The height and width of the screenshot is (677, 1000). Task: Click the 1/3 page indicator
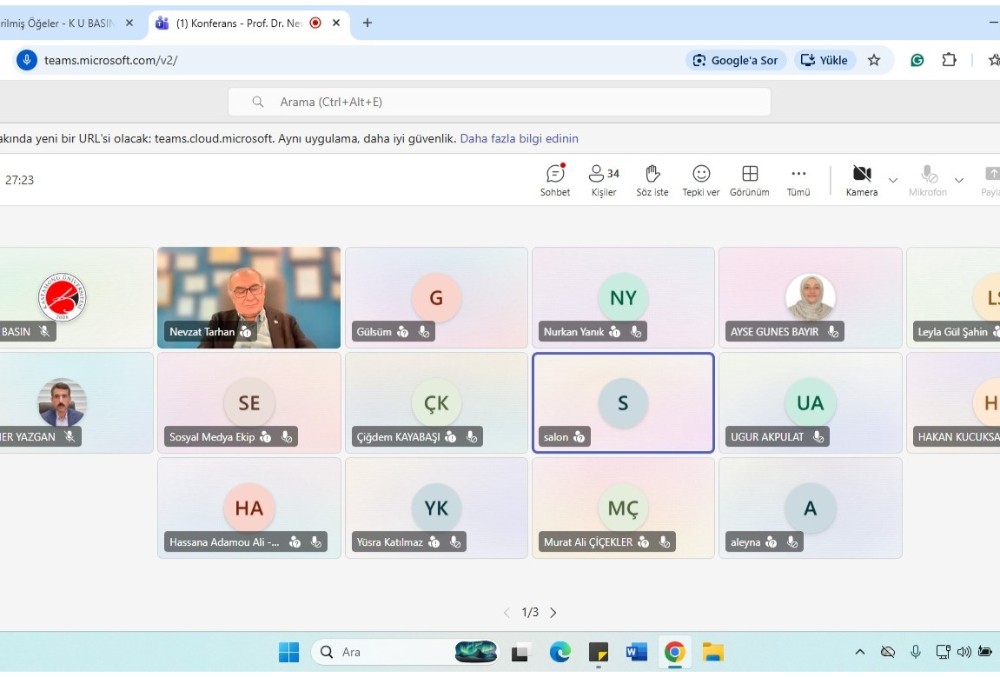(530, 613)
